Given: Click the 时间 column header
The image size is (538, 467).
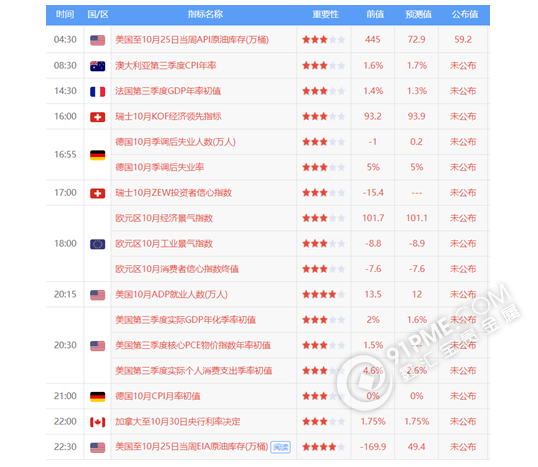Looking at the screenshot, I should point(65,14).
